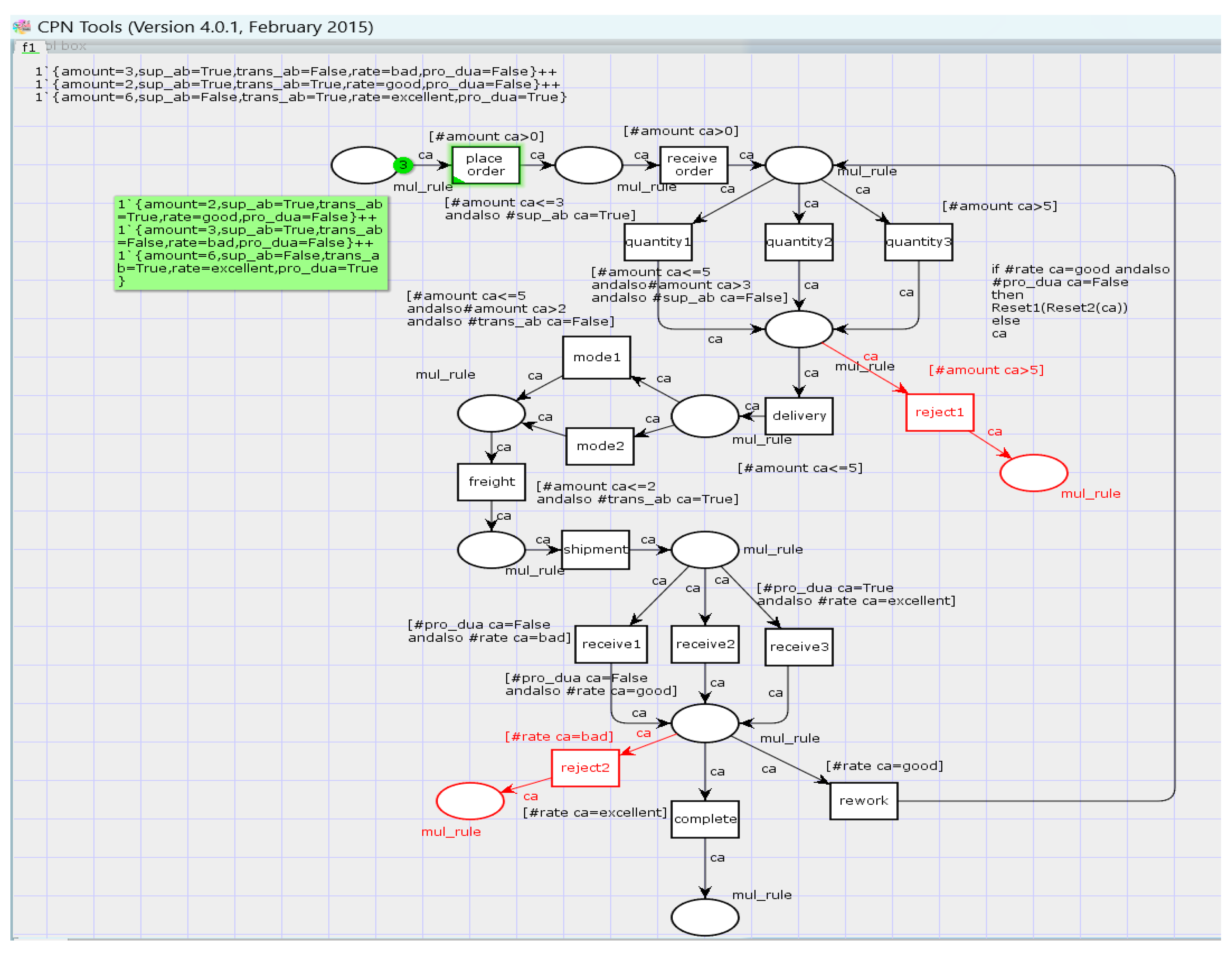Click the red [#rate ca=bad] guard

point(558,736)
